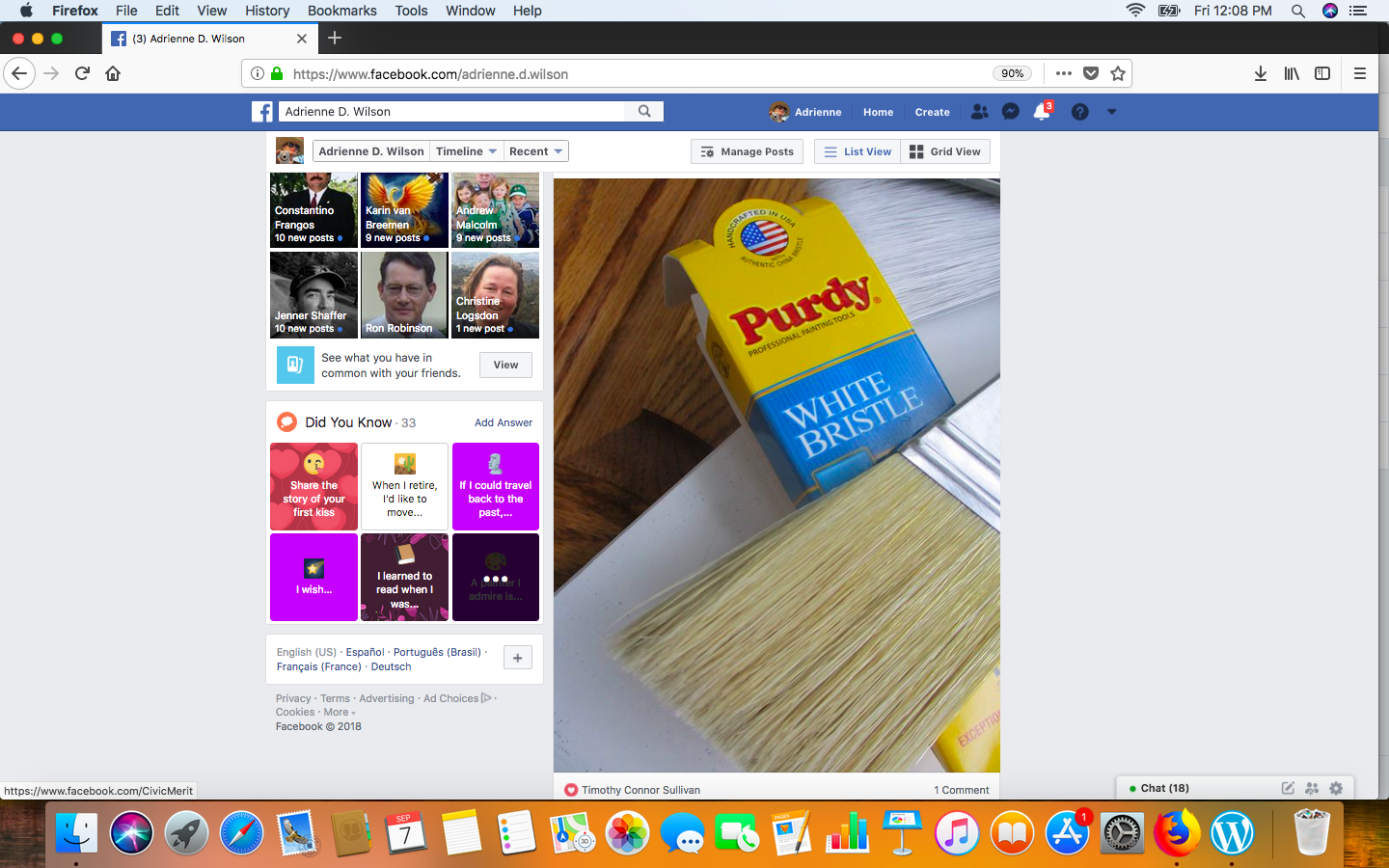This screenshot has width=1389, height=868.
Task: Expand the Recent sorting dropdown
Action: tap(535, 150)
